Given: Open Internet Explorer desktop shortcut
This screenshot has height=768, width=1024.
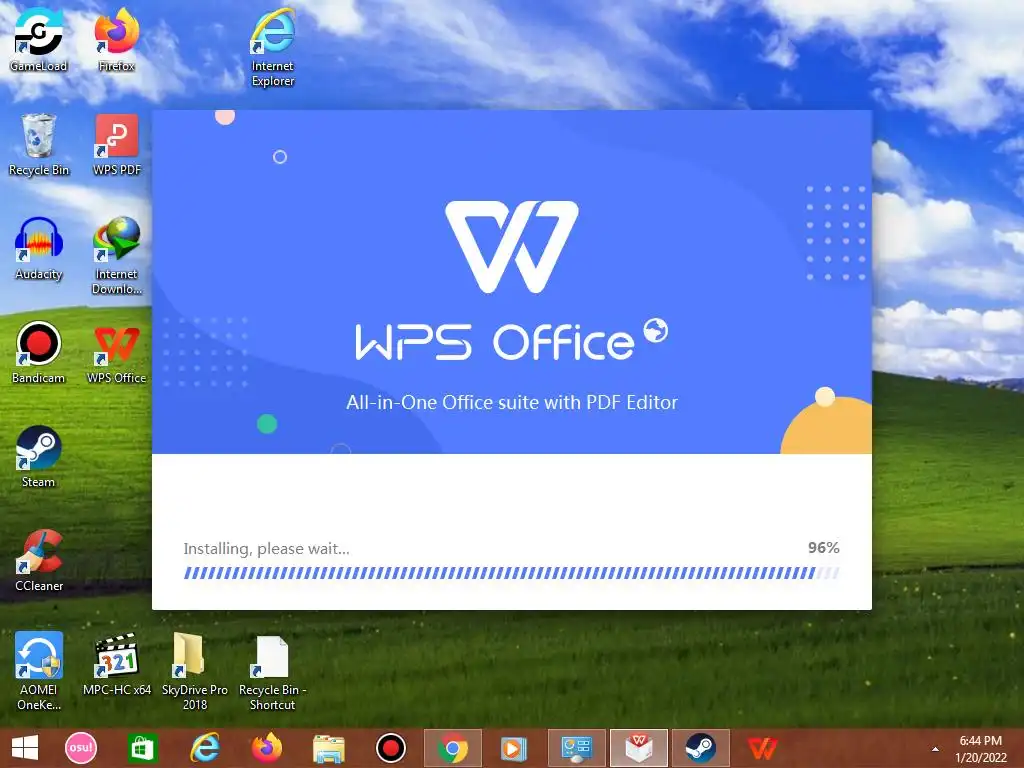Looking at the screenshot, I should point(272,47).
